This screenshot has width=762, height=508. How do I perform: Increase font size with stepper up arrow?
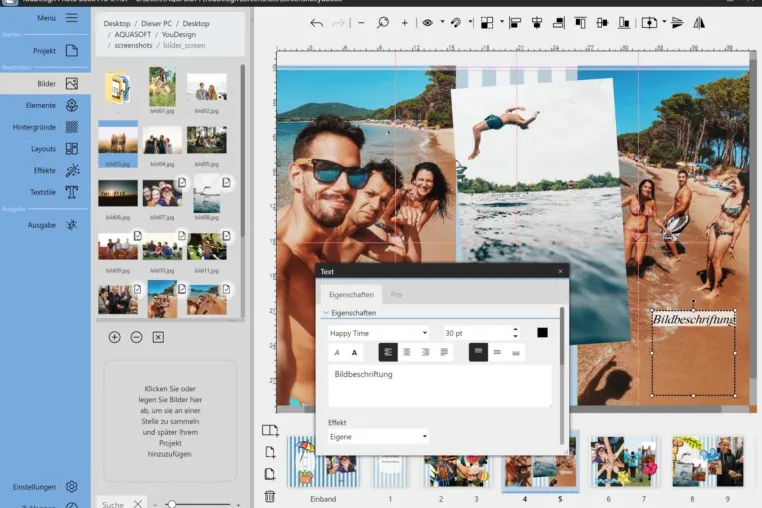click(x=516, y=329)
